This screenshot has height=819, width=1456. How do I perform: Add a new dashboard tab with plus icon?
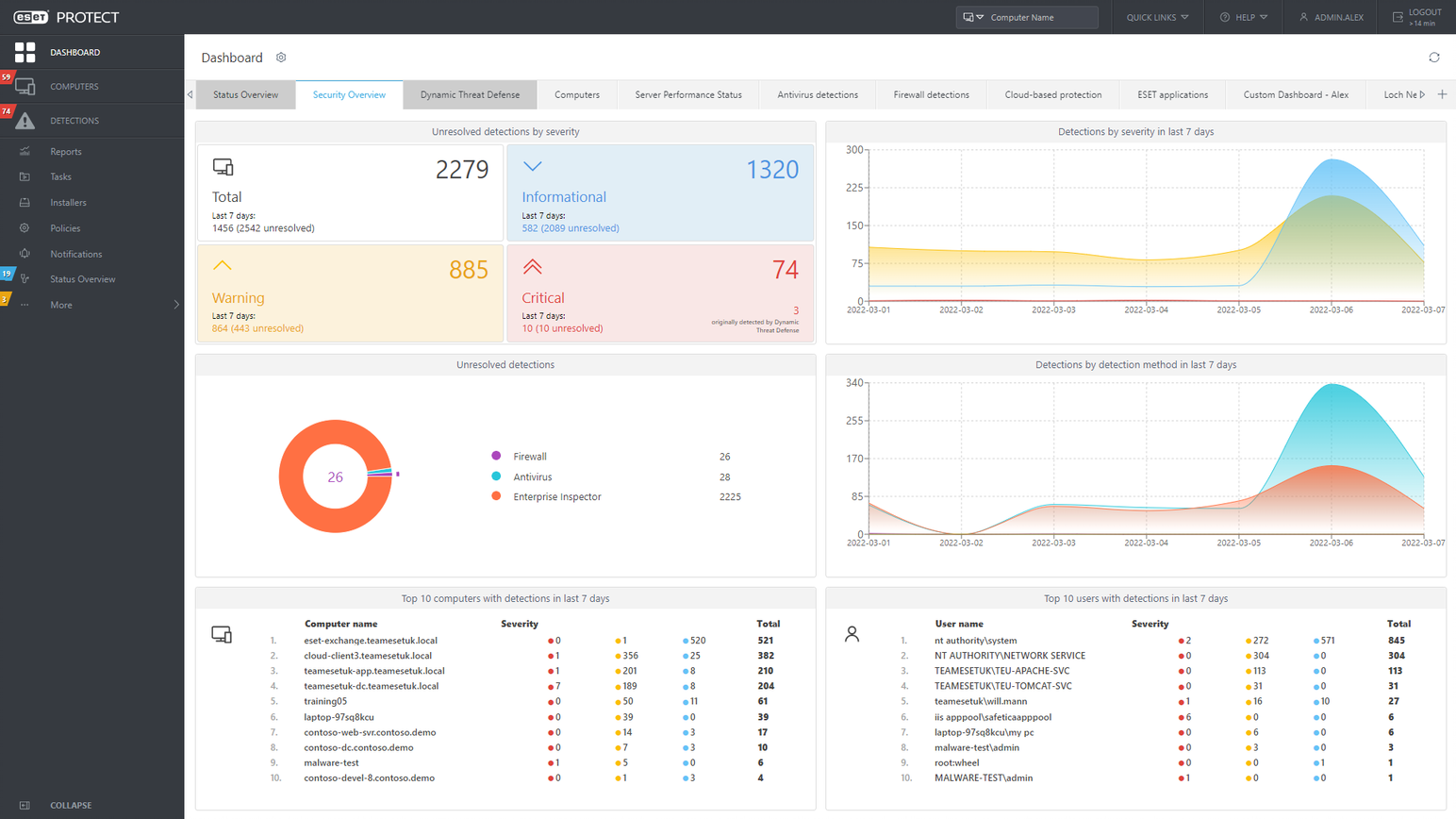click(1442, 94)
